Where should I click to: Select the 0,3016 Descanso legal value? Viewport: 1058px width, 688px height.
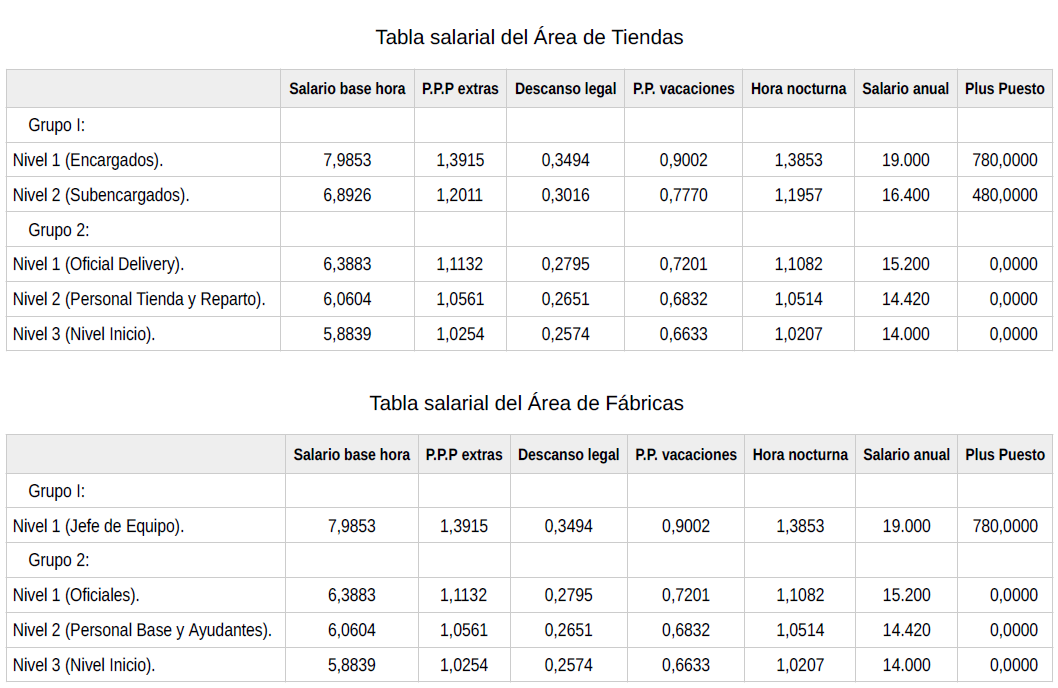pos(565,195)
